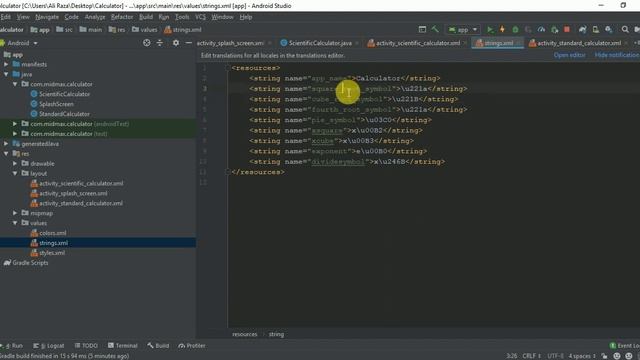The width and height of the screenshot is (640, 360).
Task: Expand the generatedJava folder
Action: (x=6, y=144)
